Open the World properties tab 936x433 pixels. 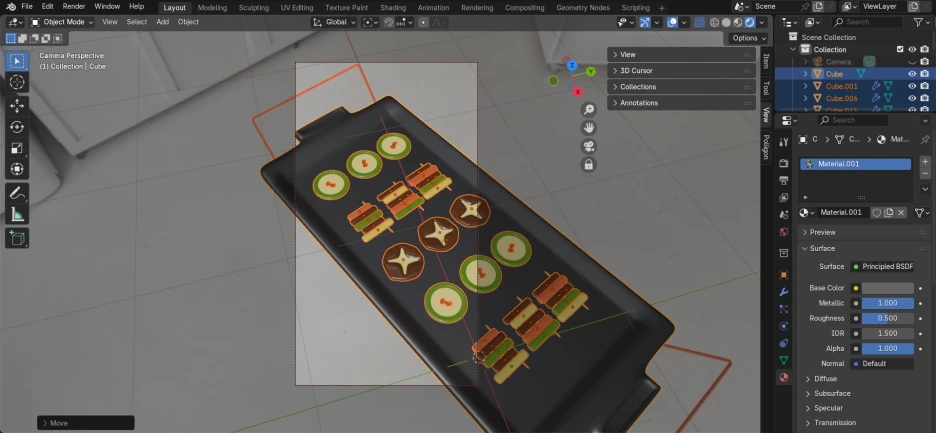pyautogui.click(x=784, y=232)
